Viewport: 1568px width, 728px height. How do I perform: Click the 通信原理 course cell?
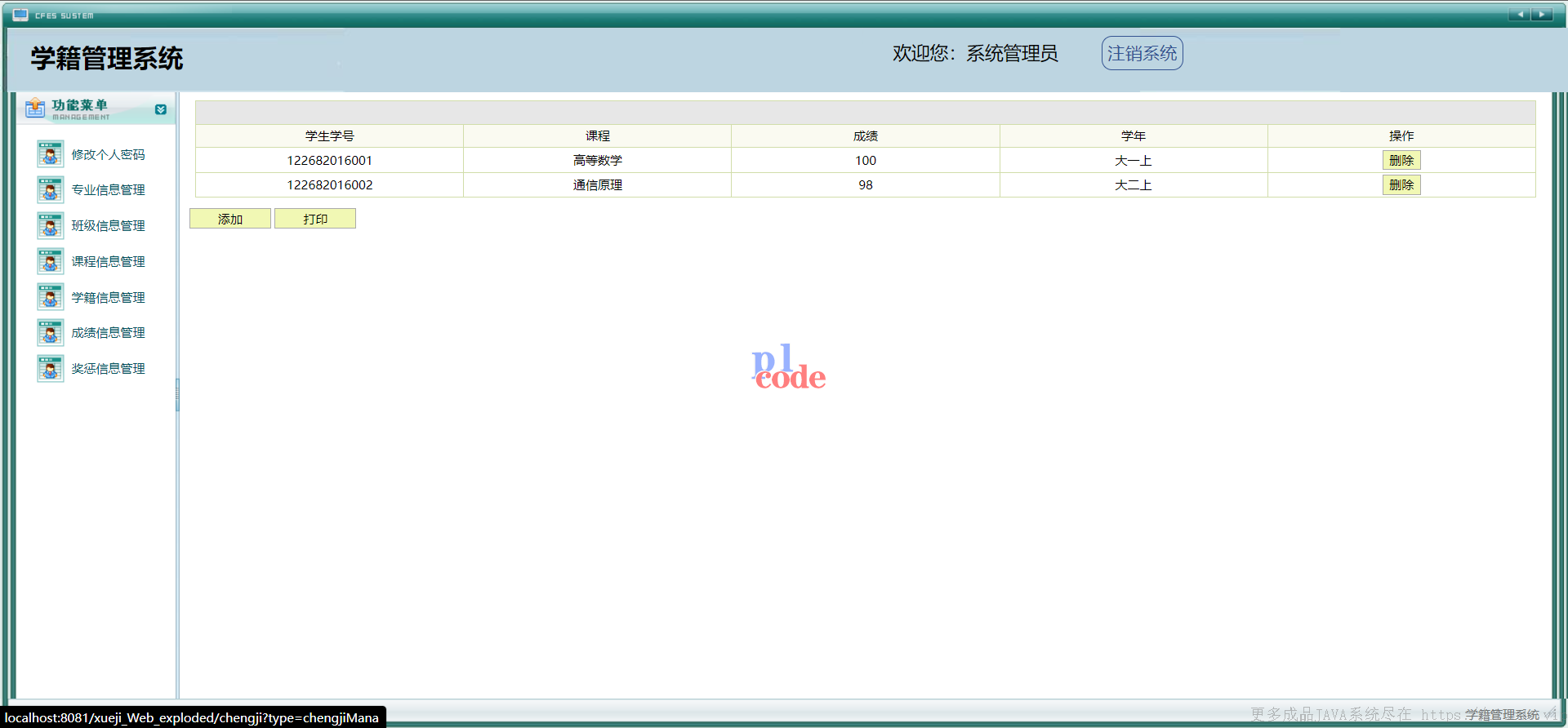point(598,185)
